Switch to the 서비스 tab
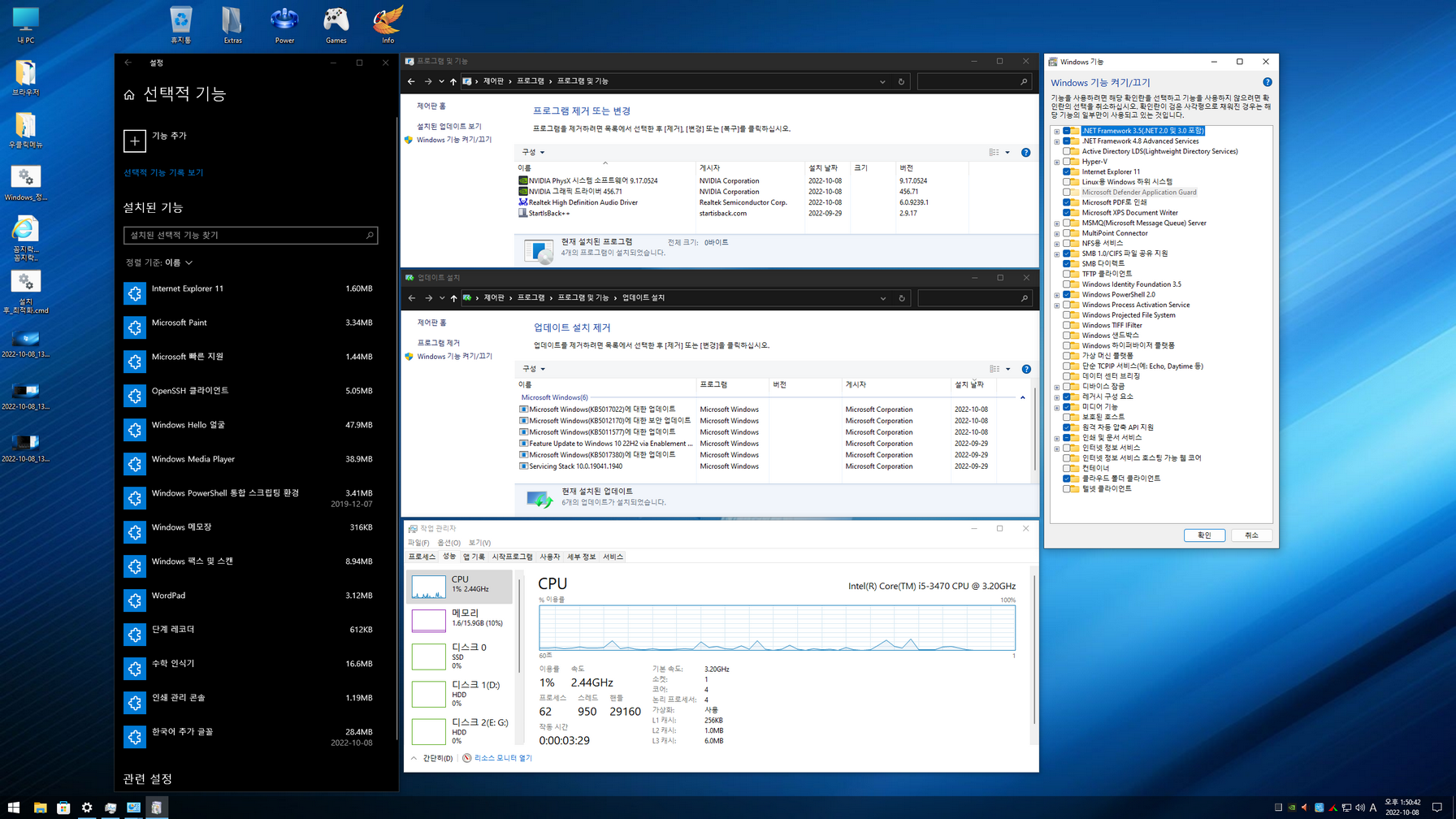Viewport: 1456px width, 819px height. [x=613, y=557]
